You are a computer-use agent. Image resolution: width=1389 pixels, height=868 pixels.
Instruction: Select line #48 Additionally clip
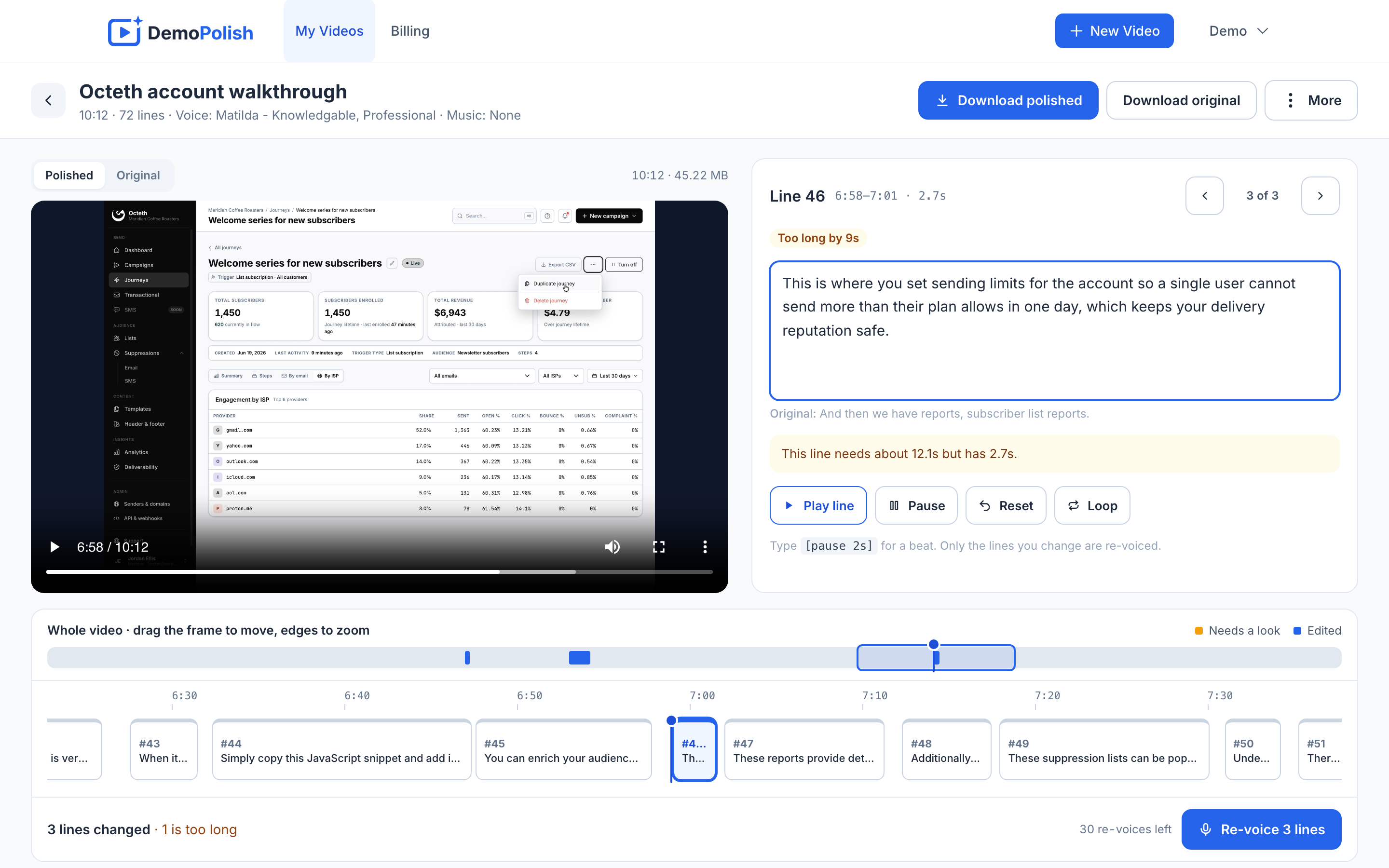(x=946, y=750)
